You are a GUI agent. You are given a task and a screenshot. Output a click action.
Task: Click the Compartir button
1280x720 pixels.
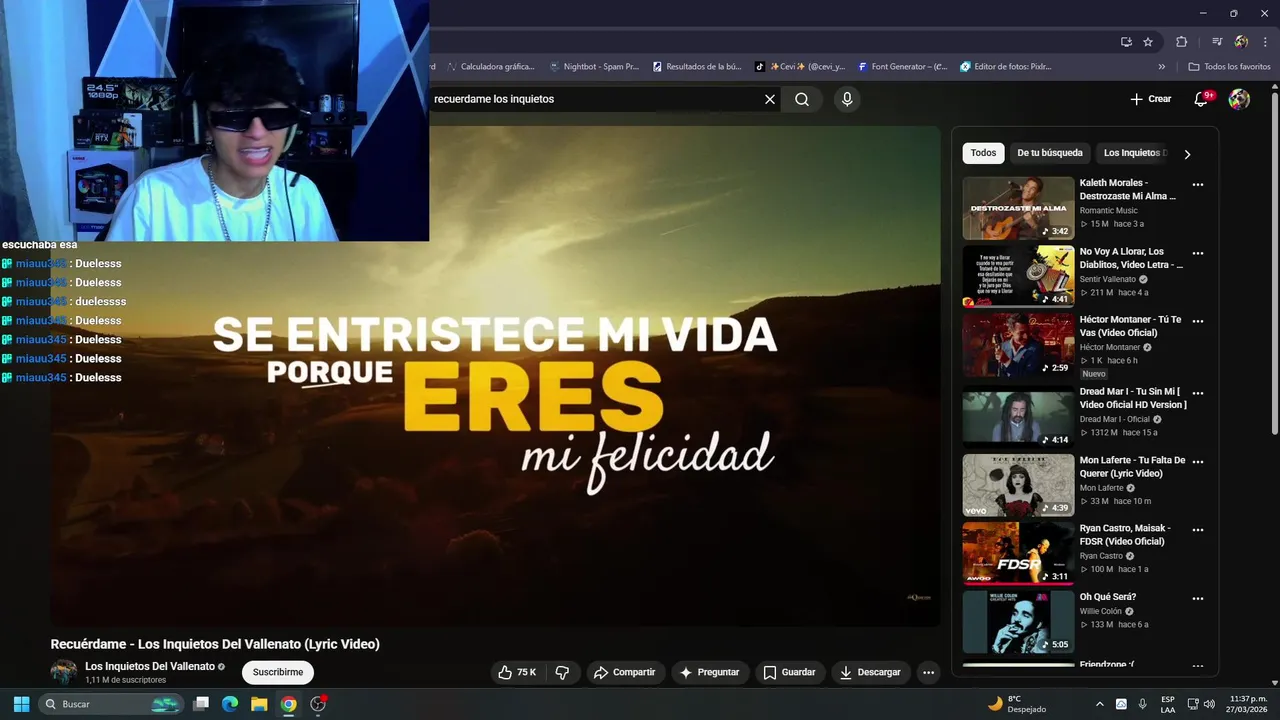[x=624, y=672]
